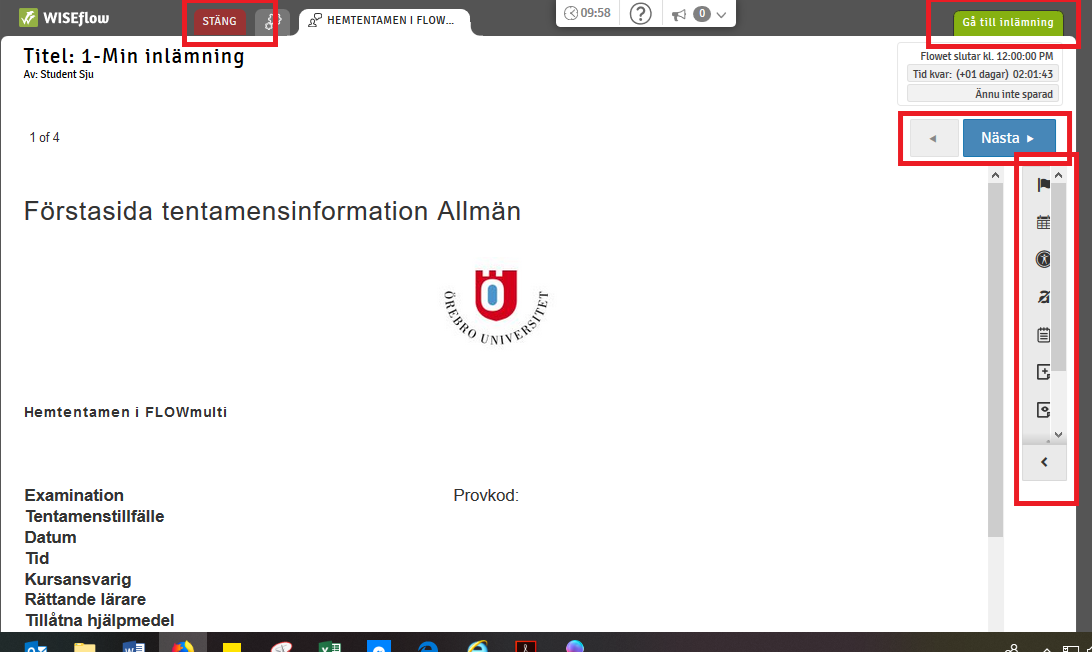Select the HEMTENTAMEN I FLOW tab
Image resolution: width=1092 pixels, height=652 pixels.
(384, 21)
